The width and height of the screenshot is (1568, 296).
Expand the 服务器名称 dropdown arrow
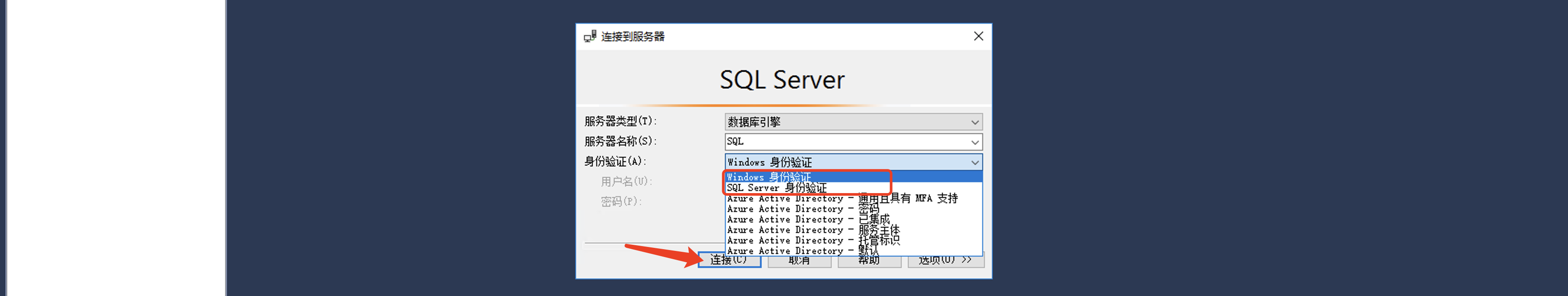974,142
